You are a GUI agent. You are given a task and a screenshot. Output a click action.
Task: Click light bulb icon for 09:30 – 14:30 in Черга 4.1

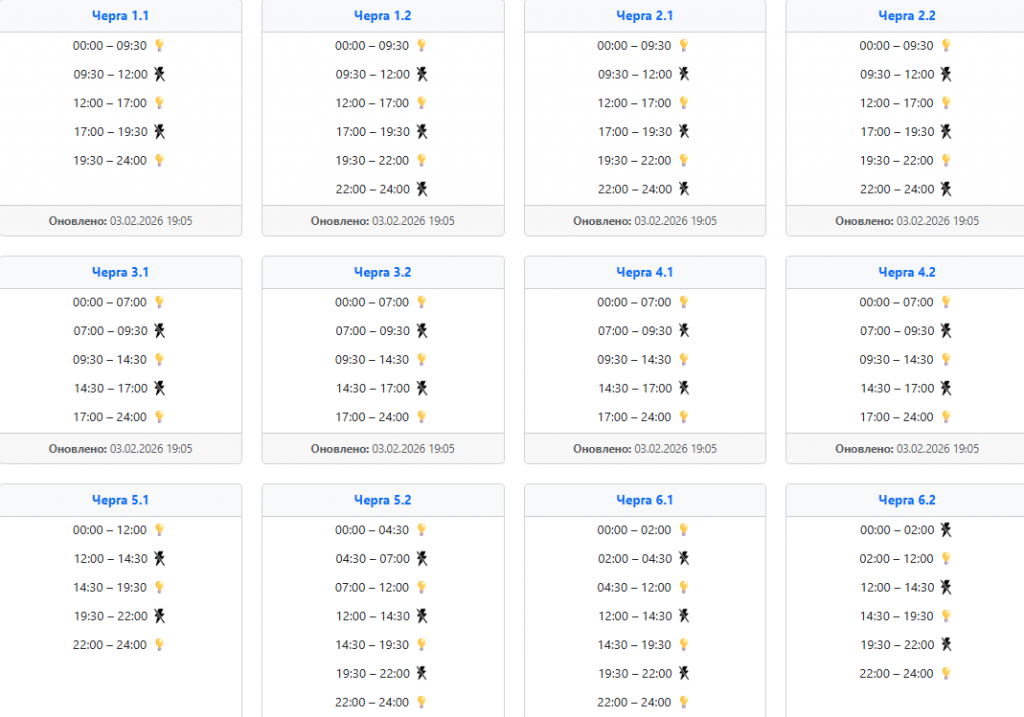[684, 360]
